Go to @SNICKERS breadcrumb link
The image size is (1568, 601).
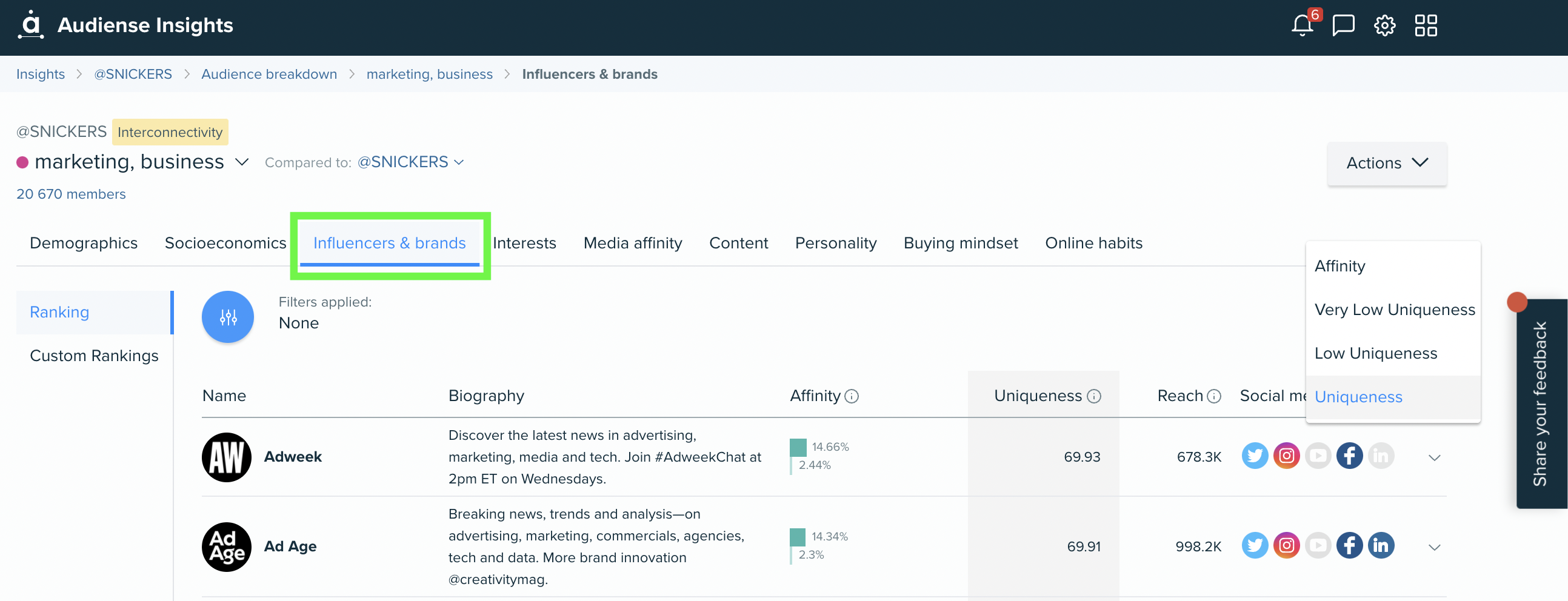tap(133, 74)
